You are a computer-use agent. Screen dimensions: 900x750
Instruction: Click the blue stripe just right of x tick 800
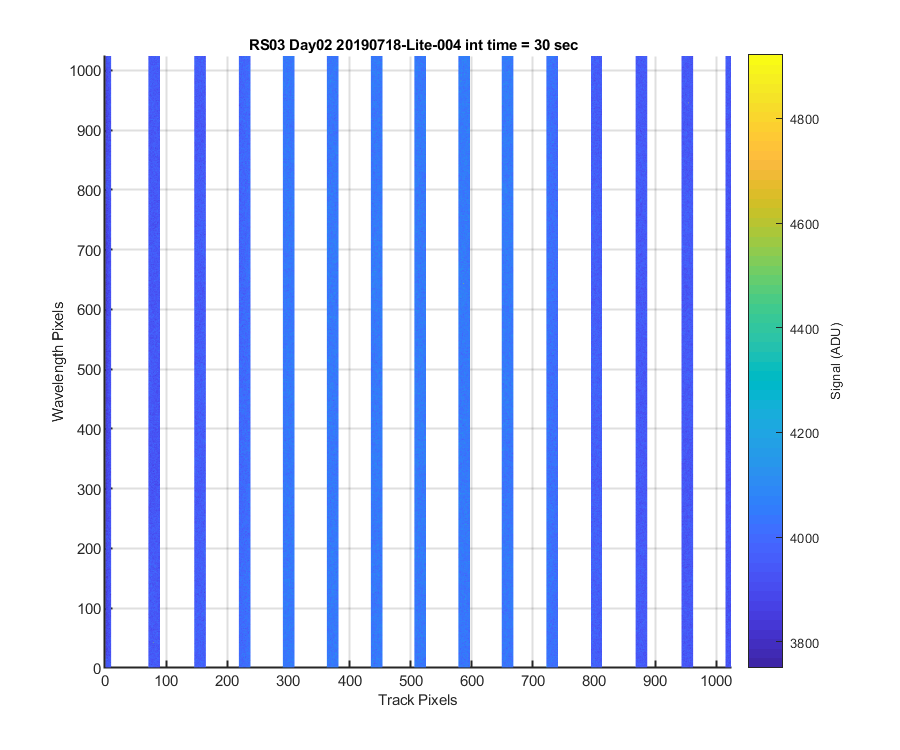click(596, 362)
